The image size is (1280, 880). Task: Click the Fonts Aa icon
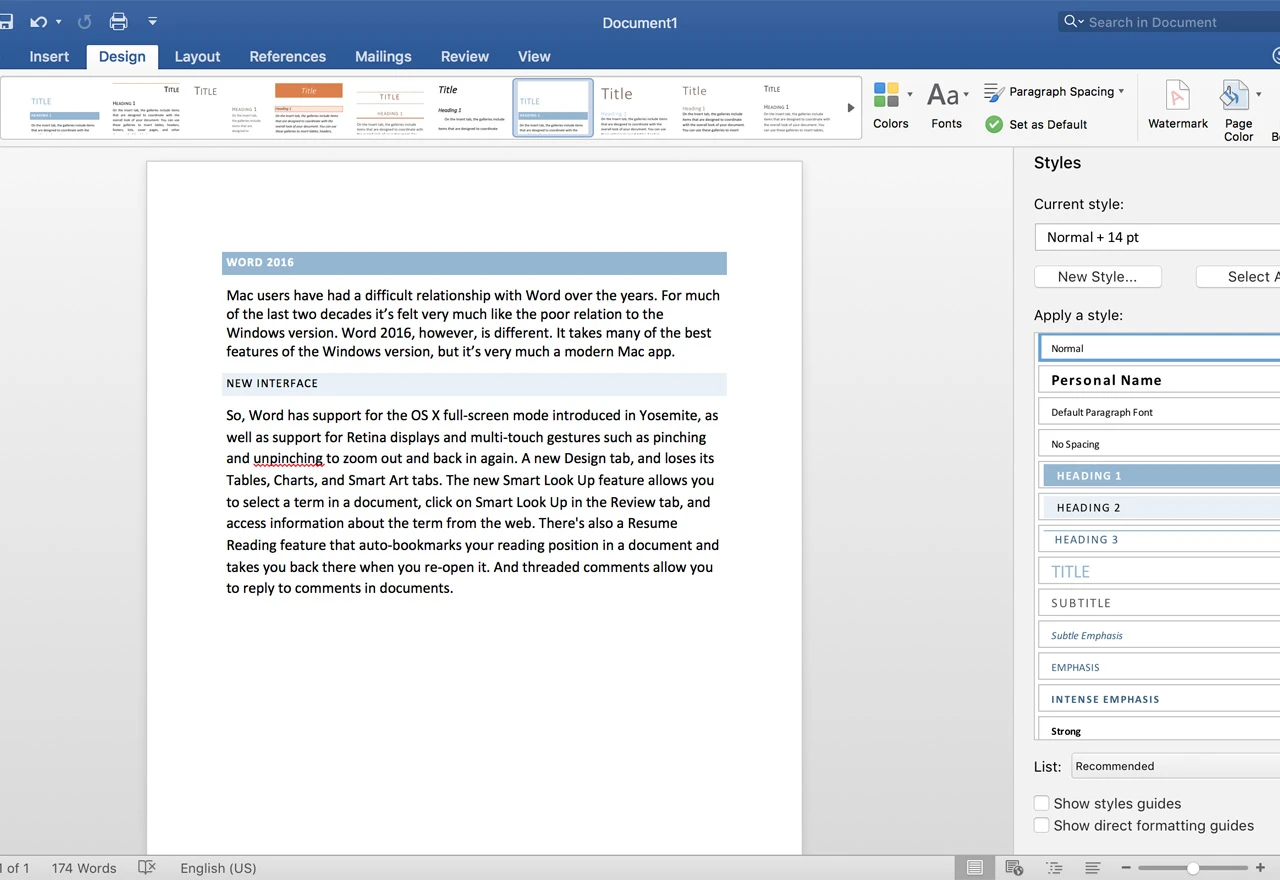tap(942, 95)
